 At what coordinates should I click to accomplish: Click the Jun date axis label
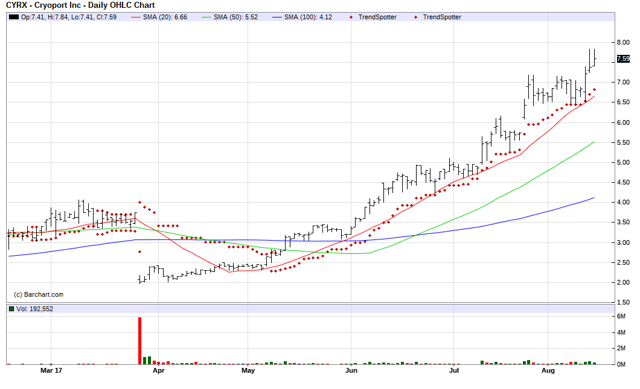[x=351, y=370]
